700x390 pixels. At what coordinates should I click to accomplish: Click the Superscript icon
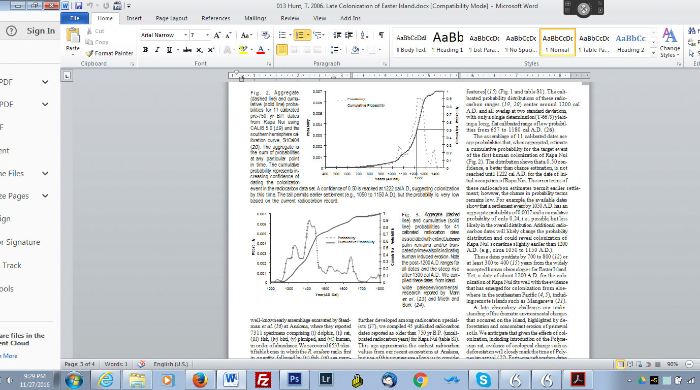tap(211, 50)
